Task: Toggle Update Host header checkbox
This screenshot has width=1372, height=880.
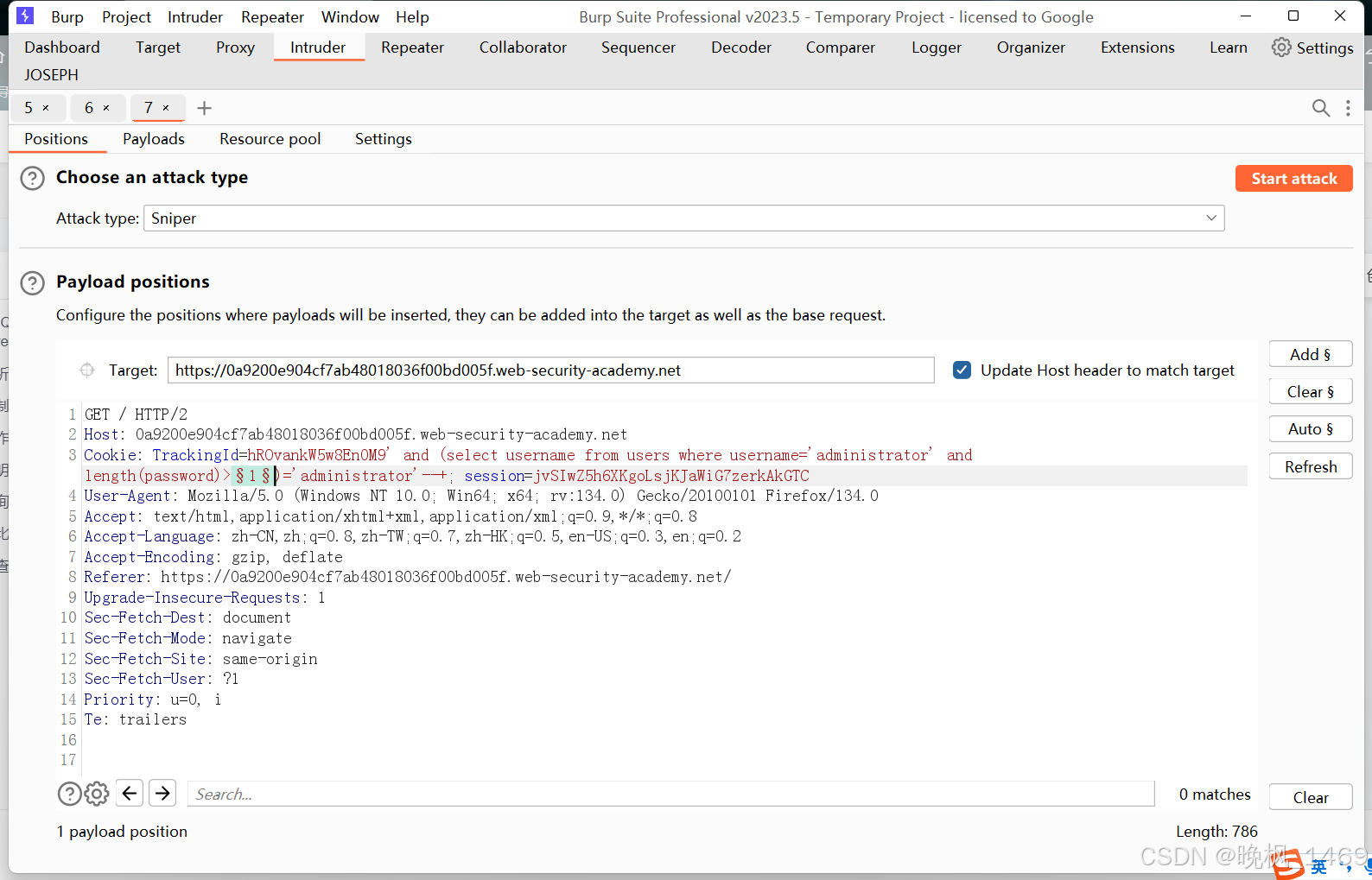Action: (962, 370)
